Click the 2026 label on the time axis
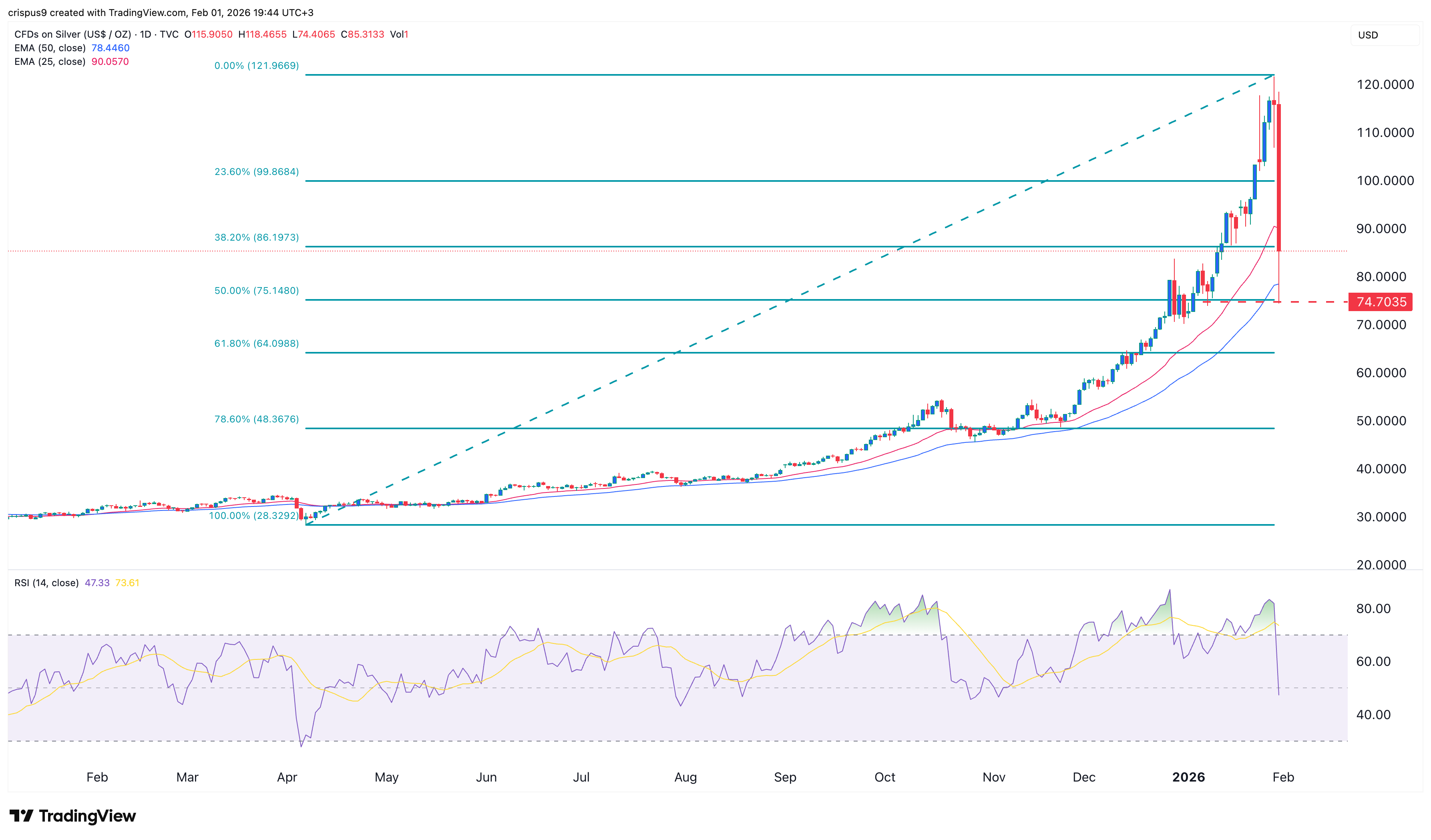This screenshot has height=840, width=1431. point(1188,777)
